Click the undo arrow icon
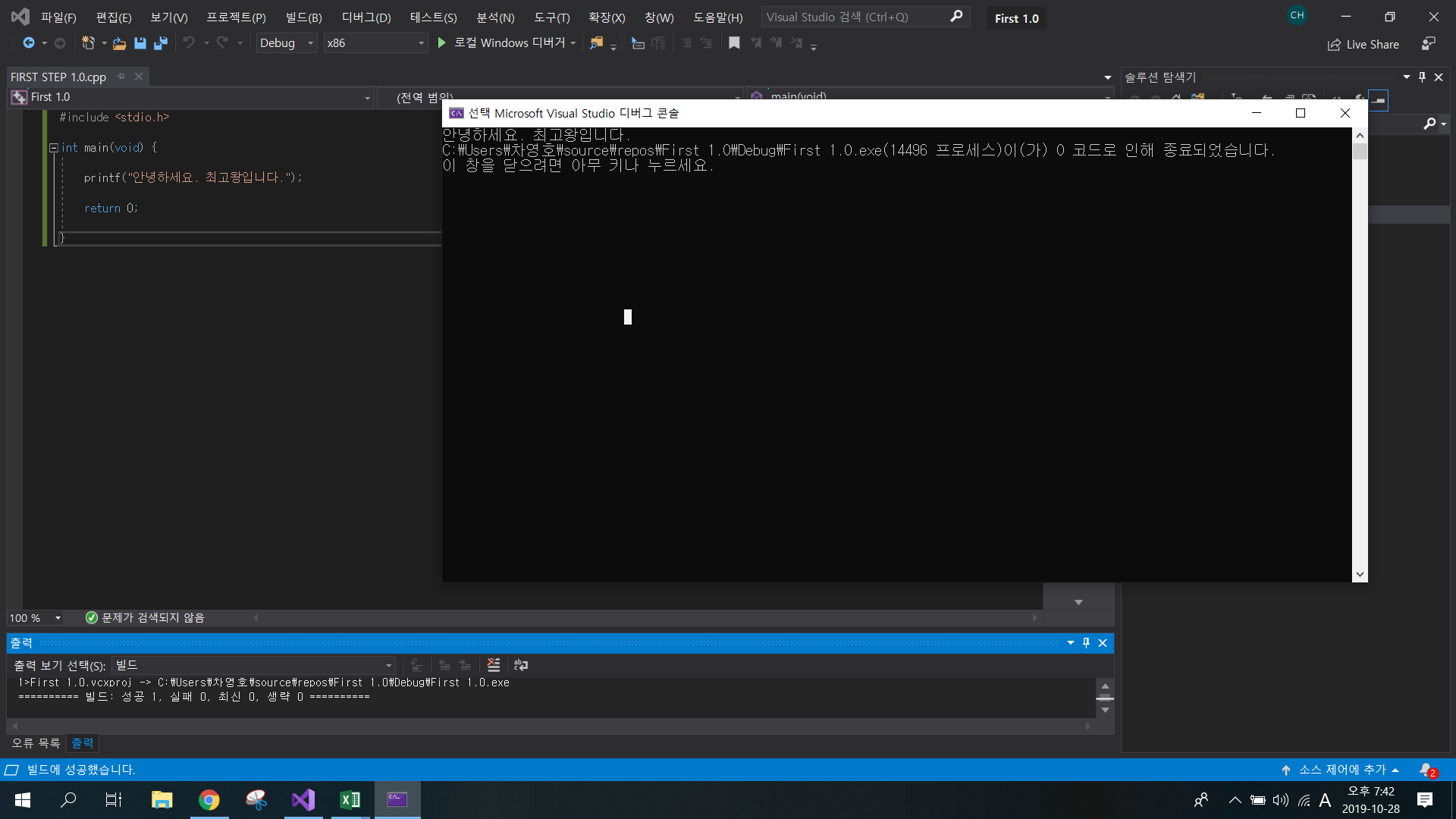The image size is (1456, 819). (x=189, y=43)
